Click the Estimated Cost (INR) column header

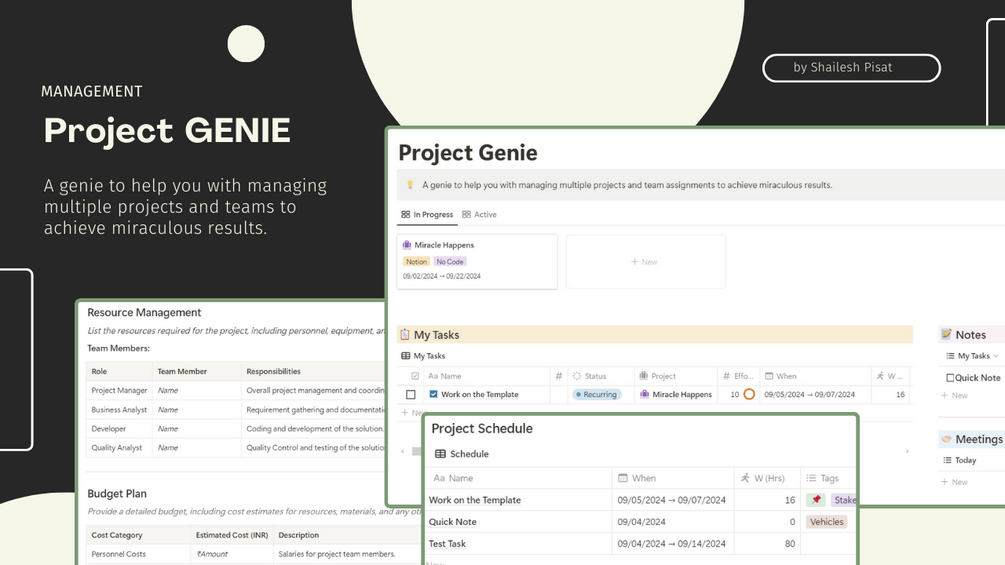[232, 535]
